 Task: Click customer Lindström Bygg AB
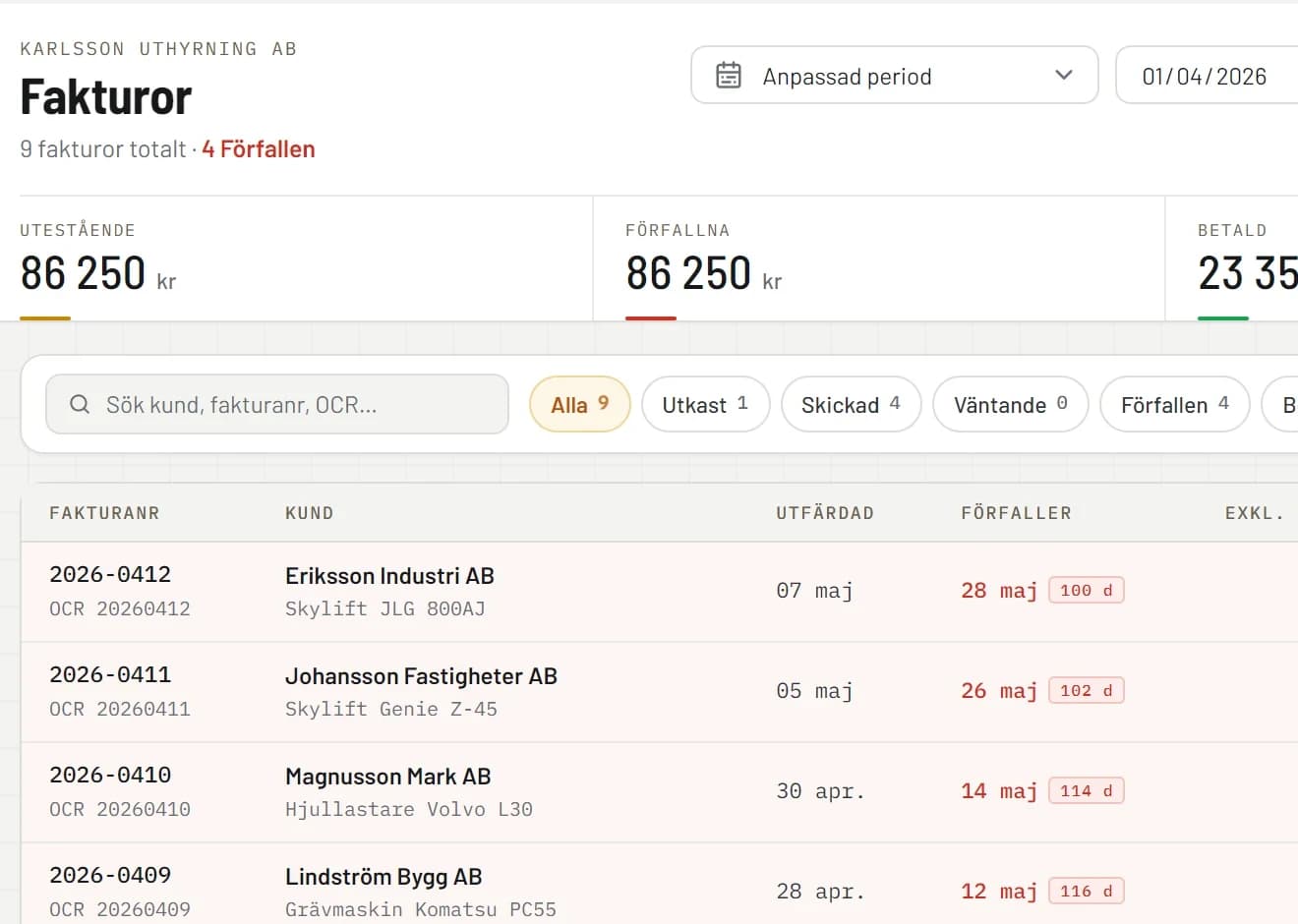click(383, 877)
